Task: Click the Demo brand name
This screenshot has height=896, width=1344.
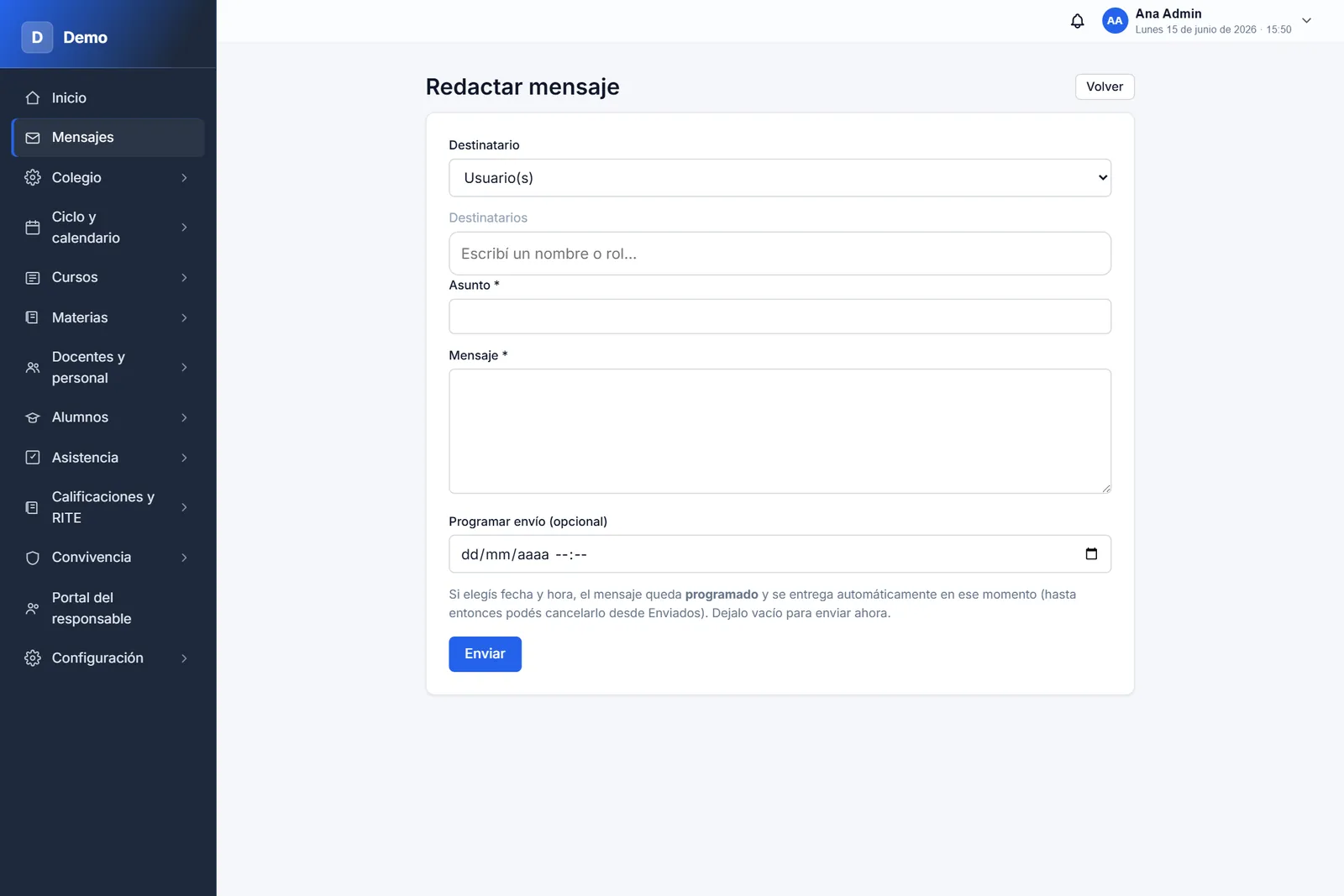Action: pyautogui.click(x=85, y=38)
